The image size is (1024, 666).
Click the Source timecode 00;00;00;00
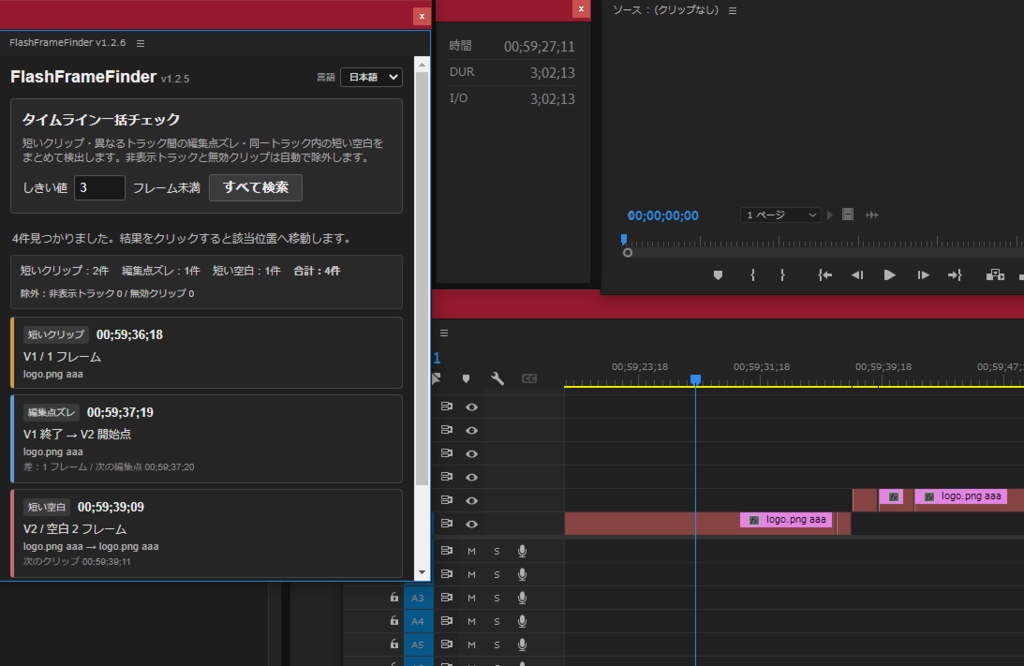pos(663,215)
